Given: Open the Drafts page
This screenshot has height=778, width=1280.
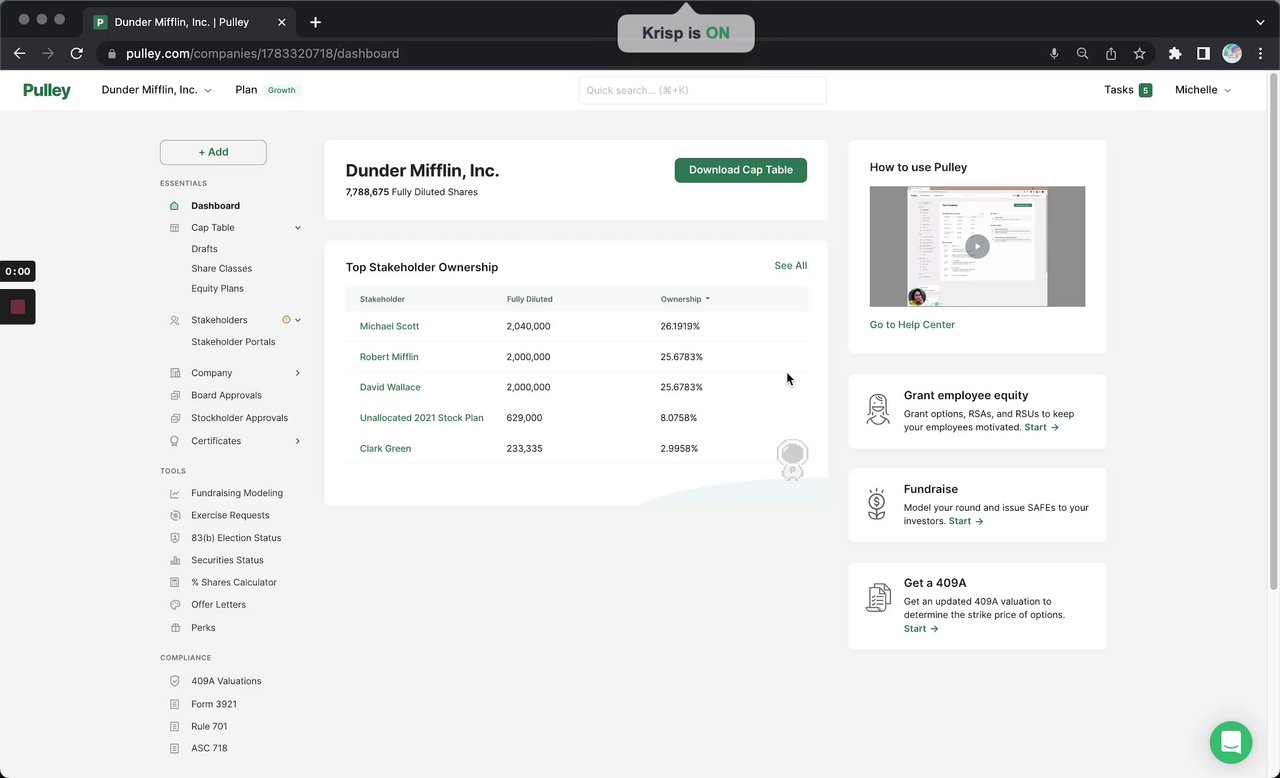Looking at the screenshot, I should 204,249.
